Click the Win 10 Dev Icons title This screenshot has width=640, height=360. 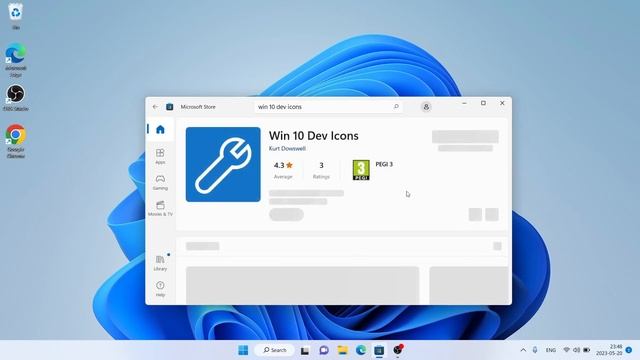tap(313, 136)
